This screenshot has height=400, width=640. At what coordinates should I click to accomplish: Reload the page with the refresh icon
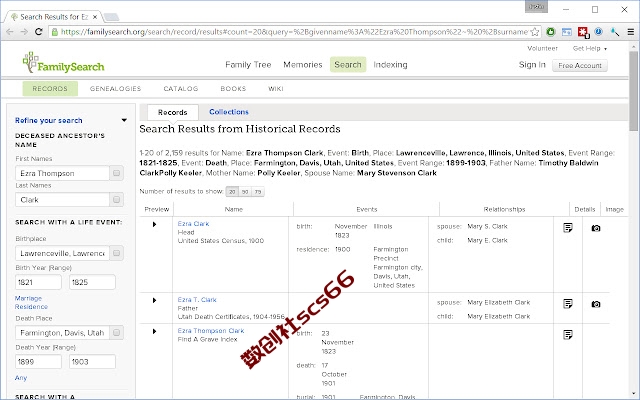tap(39, 32)
